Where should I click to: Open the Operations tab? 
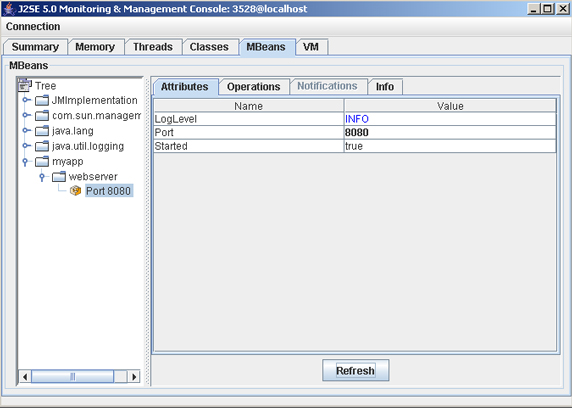pos(254,87)
